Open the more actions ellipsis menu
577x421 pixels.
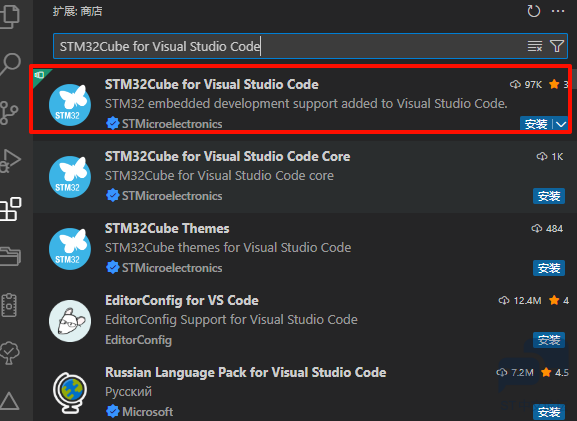click(x=558, y=11)
